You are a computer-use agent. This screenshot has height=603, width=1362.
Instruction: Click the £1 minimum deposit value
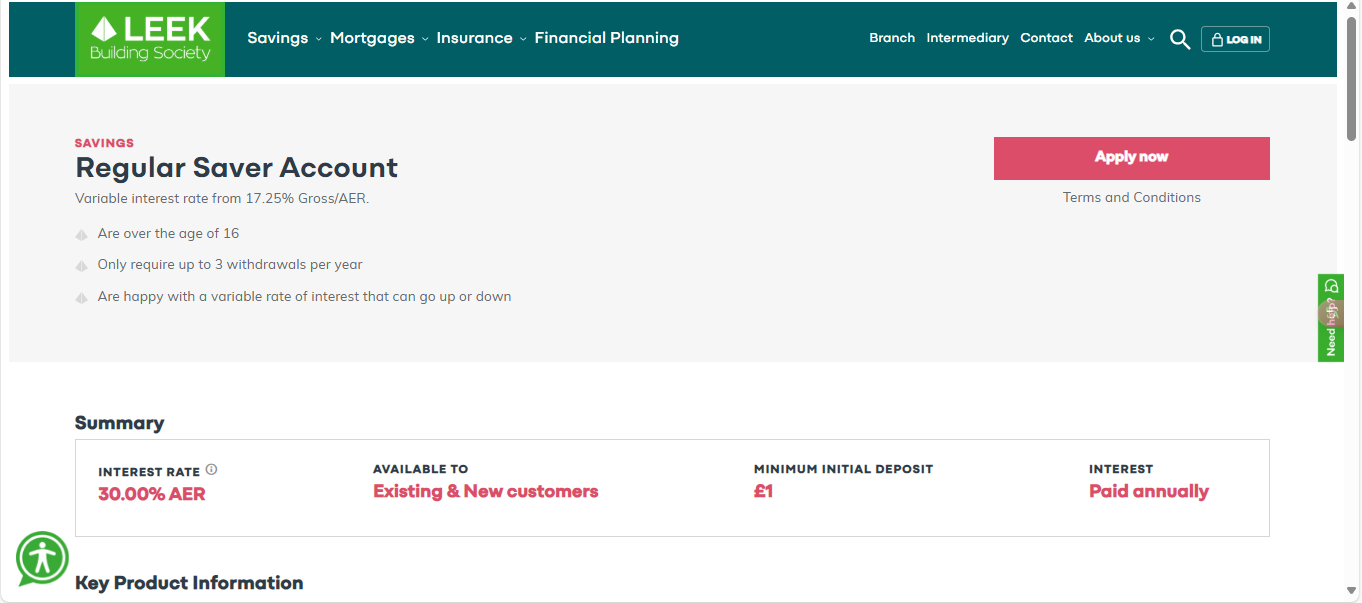763,491
